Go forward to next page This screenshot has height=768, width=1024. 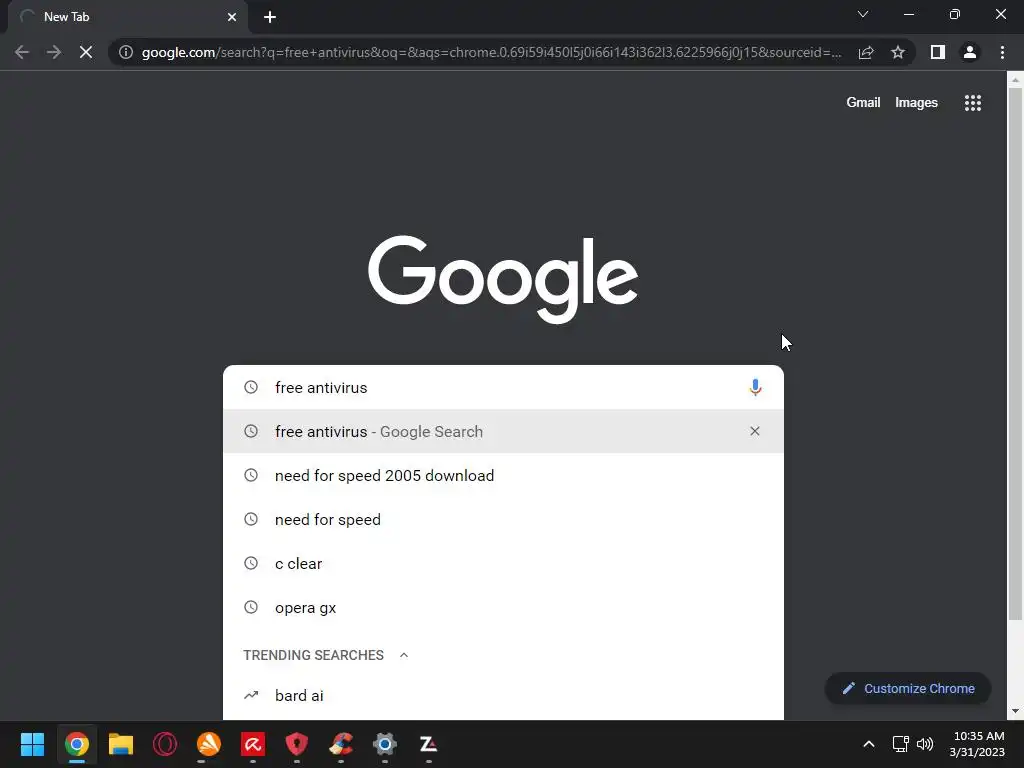pyautogui.click(x=54, y=52)
